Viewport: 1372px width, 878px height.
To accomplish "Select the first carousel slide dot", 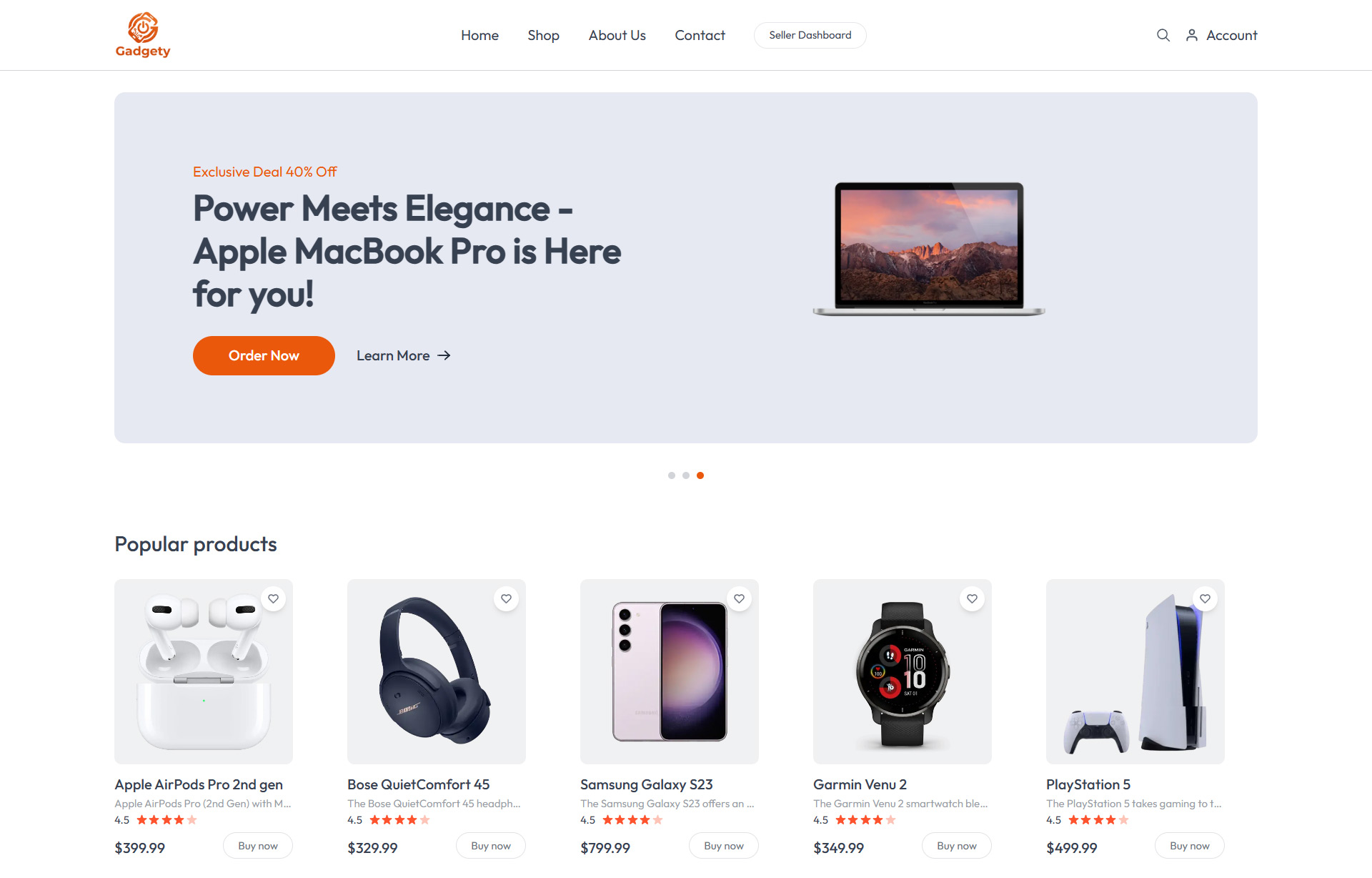I will (672, 475).
